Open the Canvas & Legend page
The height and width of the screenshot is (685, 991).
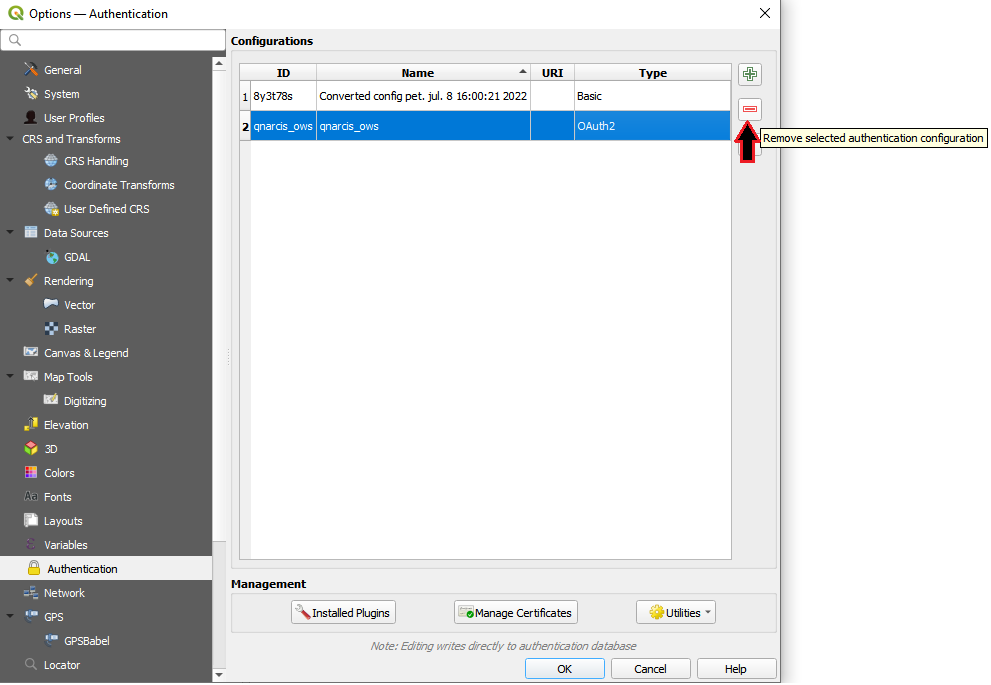coord(74,352)
